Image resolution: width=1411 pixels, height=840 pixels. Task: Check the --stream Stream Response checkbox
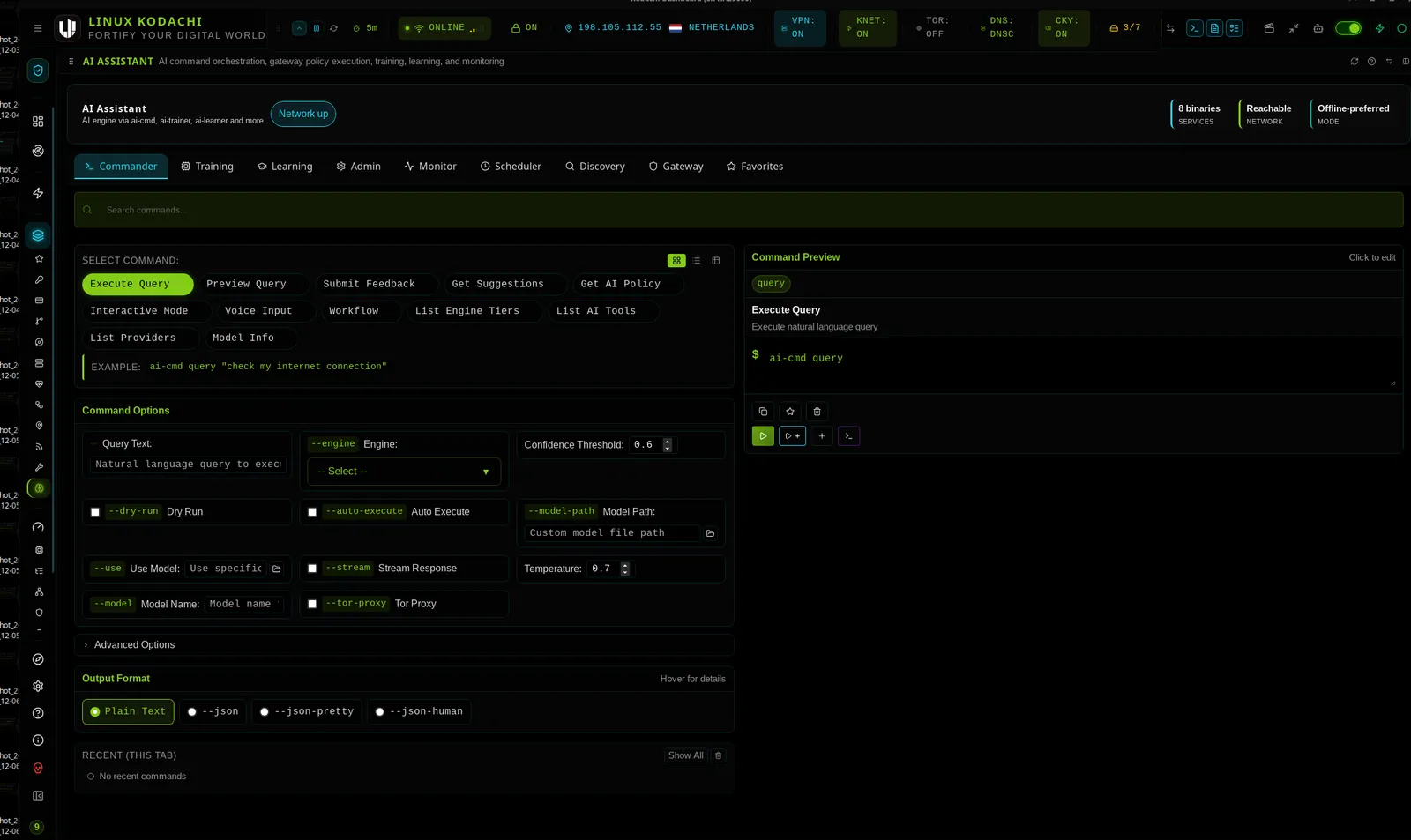[312, 569]
